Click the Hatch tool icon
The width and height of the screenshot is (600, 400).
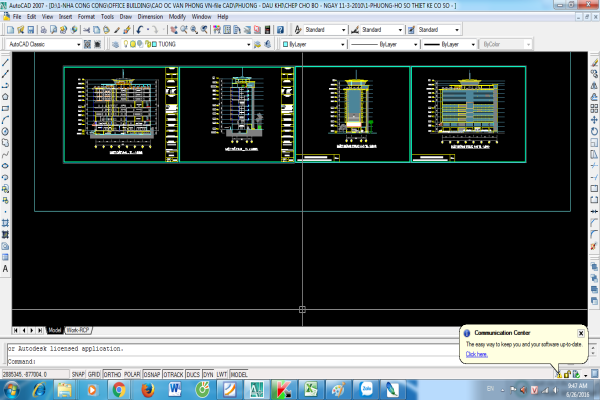5,222
